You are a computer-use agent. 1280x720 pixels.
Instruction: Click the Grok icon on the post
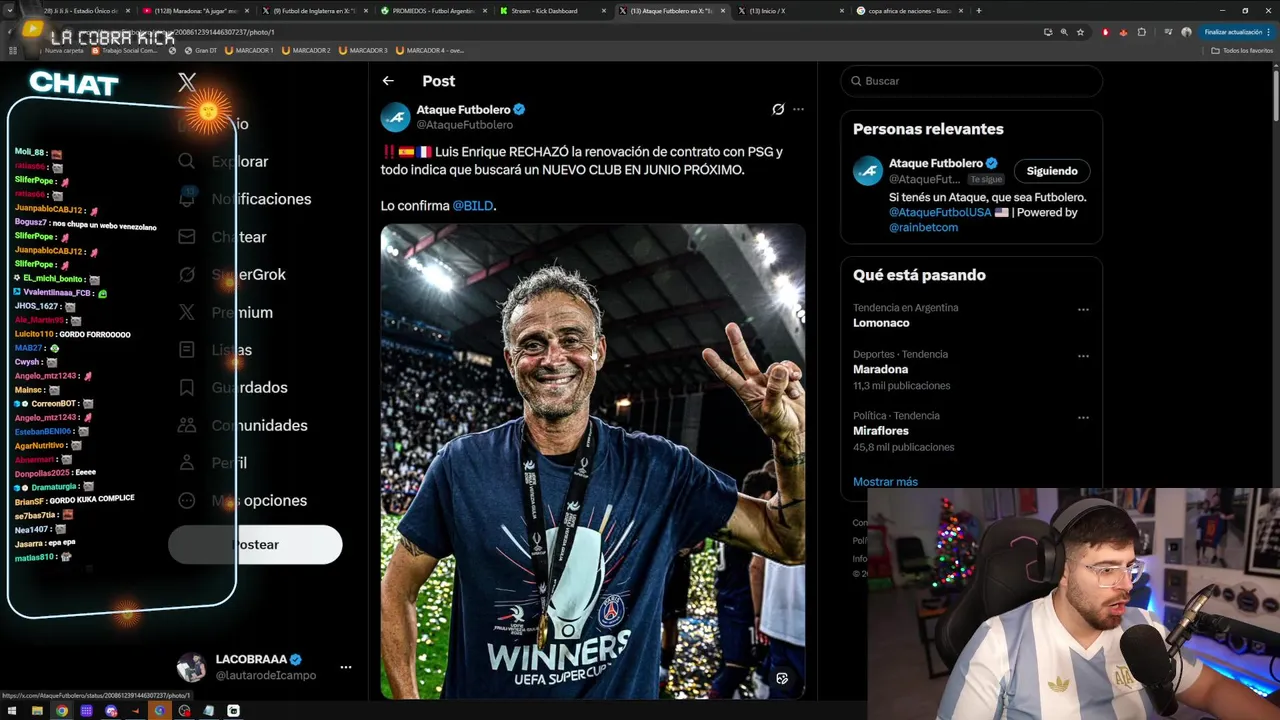click(778, 109)
